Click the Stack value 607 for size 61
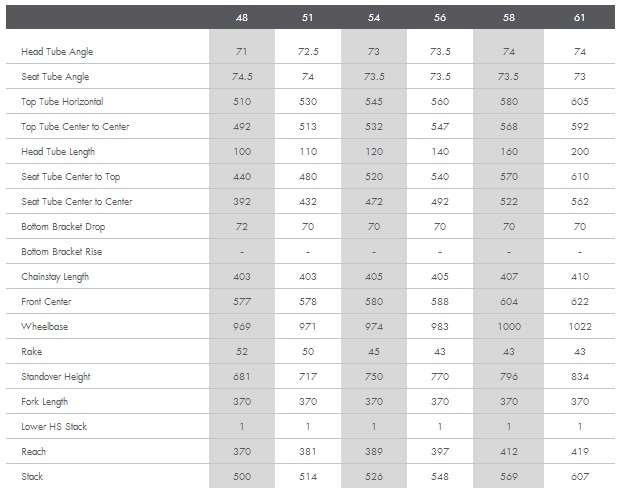Screen dimensions: 621x495 tap(581, 477)
